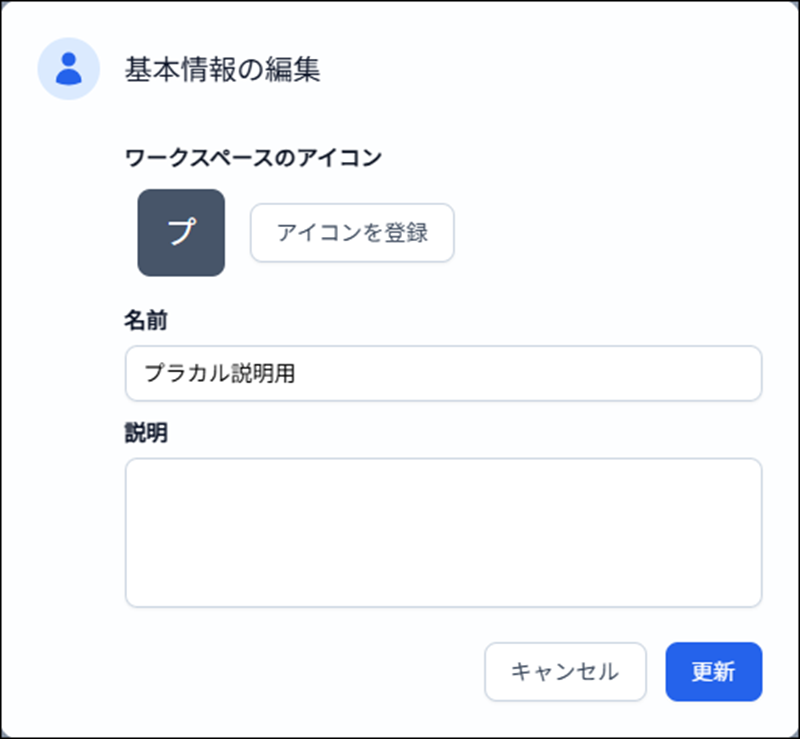Click the ワークスペースのアイコン label
This screenshot has width=800, height=739.
click(x=253, y=157)
